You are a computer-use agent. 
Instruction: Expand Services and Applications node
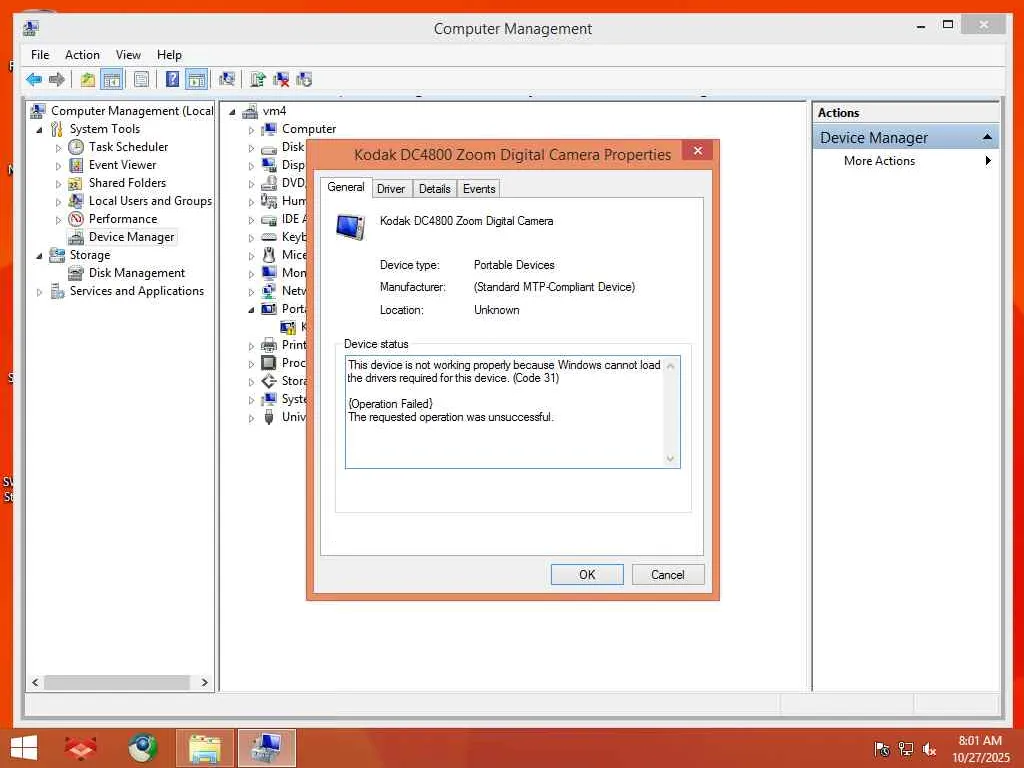[x=39, y=292]
